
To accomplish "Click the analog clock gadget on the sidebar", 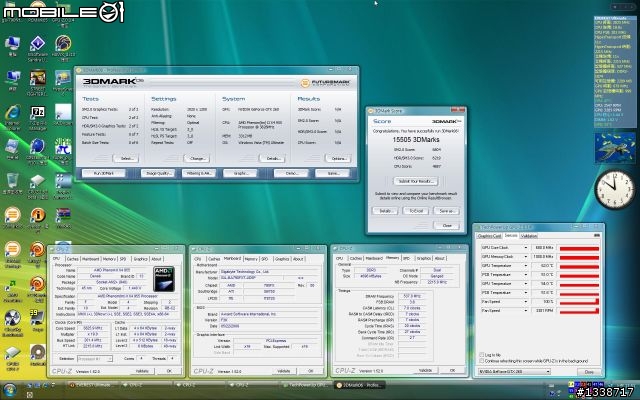I will [615, 189].
